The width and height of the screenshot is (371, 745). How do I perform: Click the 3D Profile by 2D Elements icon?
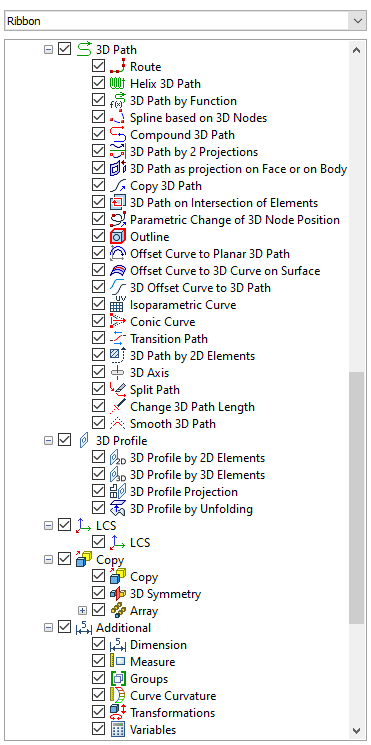[117, 458]
